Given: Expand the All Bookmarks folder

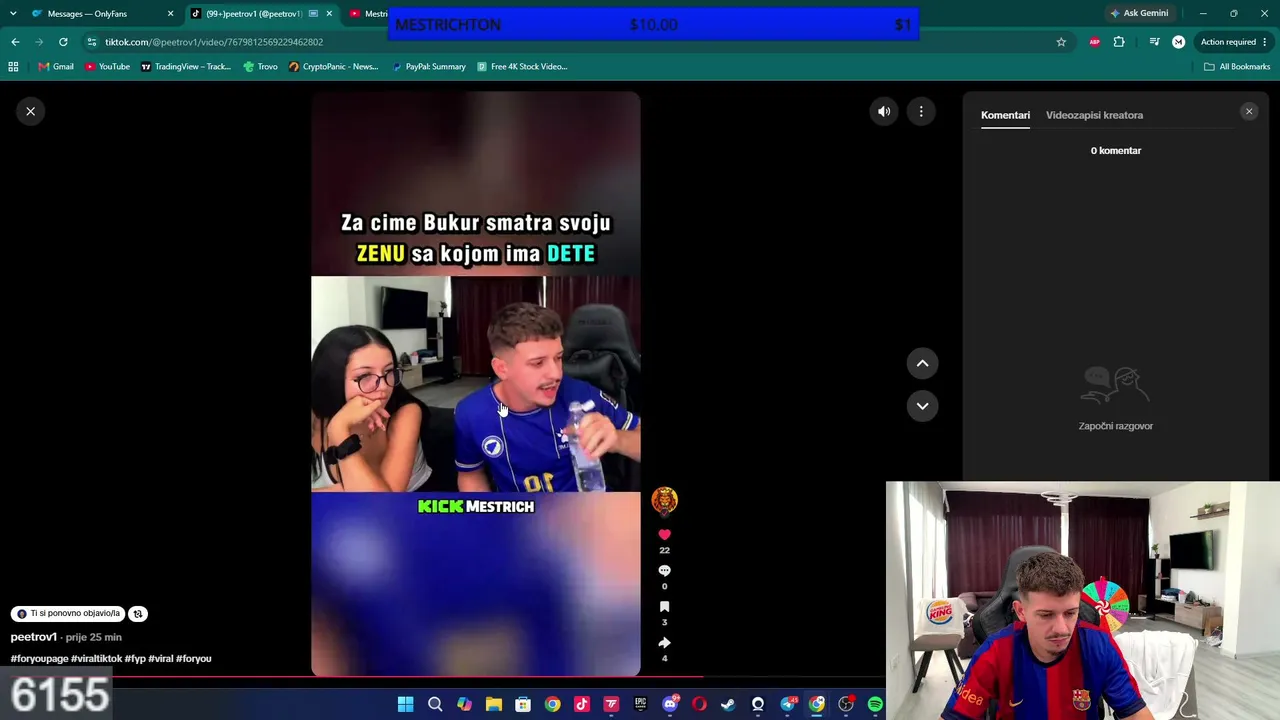Looking at the screenshot, I should (1237, 67).
